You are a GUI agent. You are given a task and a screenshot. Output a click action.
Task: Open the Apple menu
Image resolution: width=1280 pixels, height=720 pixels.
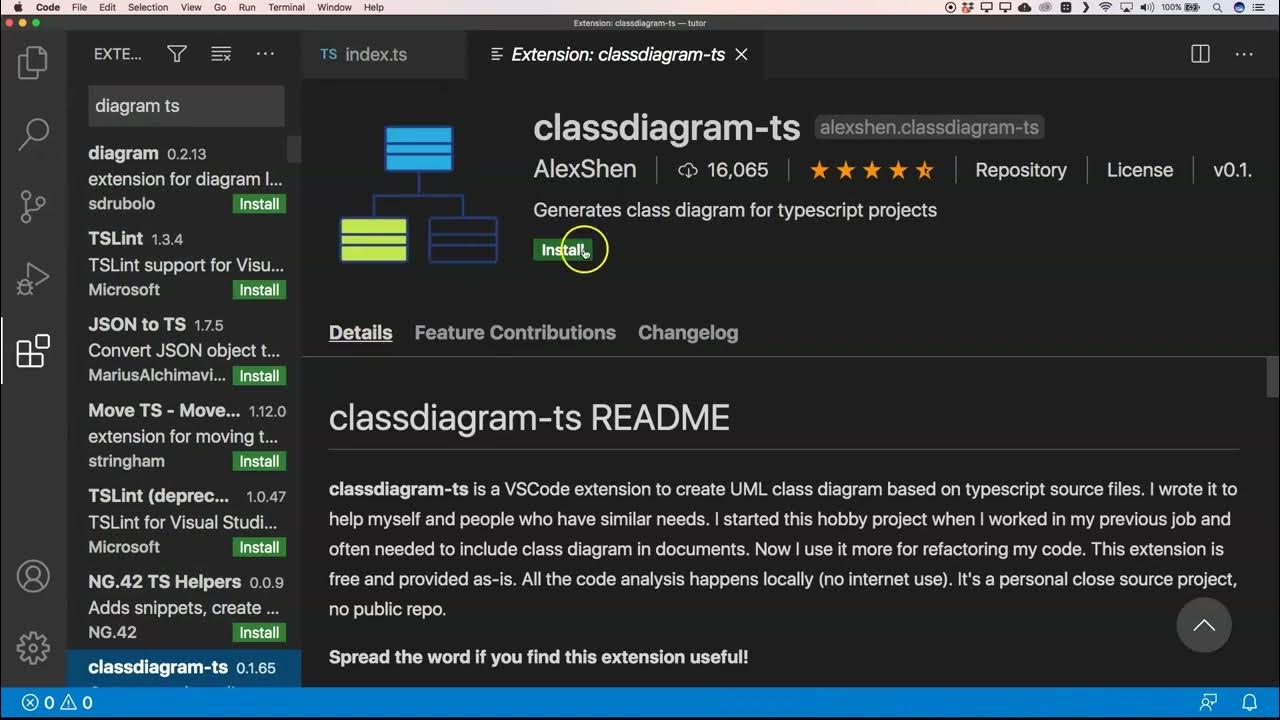17,7
